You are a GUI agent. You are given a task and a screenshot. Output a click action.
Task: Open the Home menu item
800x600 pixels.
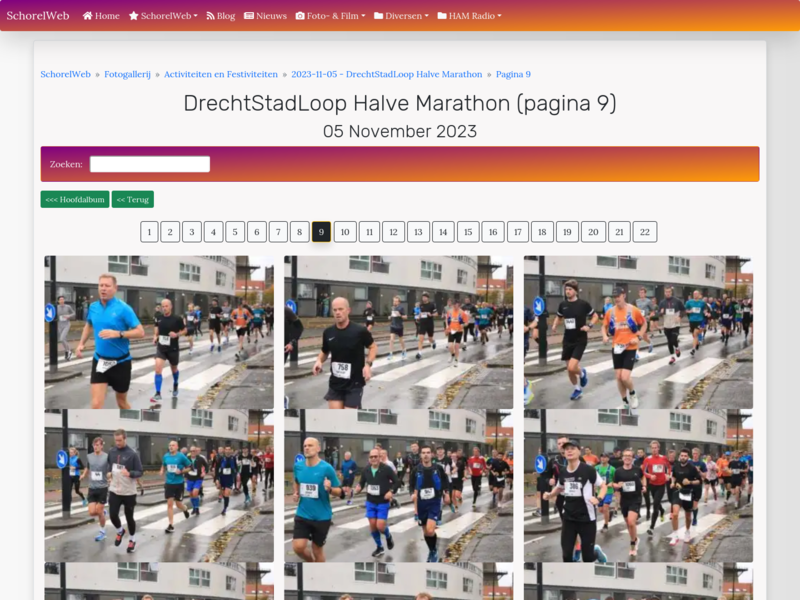(x=101, y=16)
